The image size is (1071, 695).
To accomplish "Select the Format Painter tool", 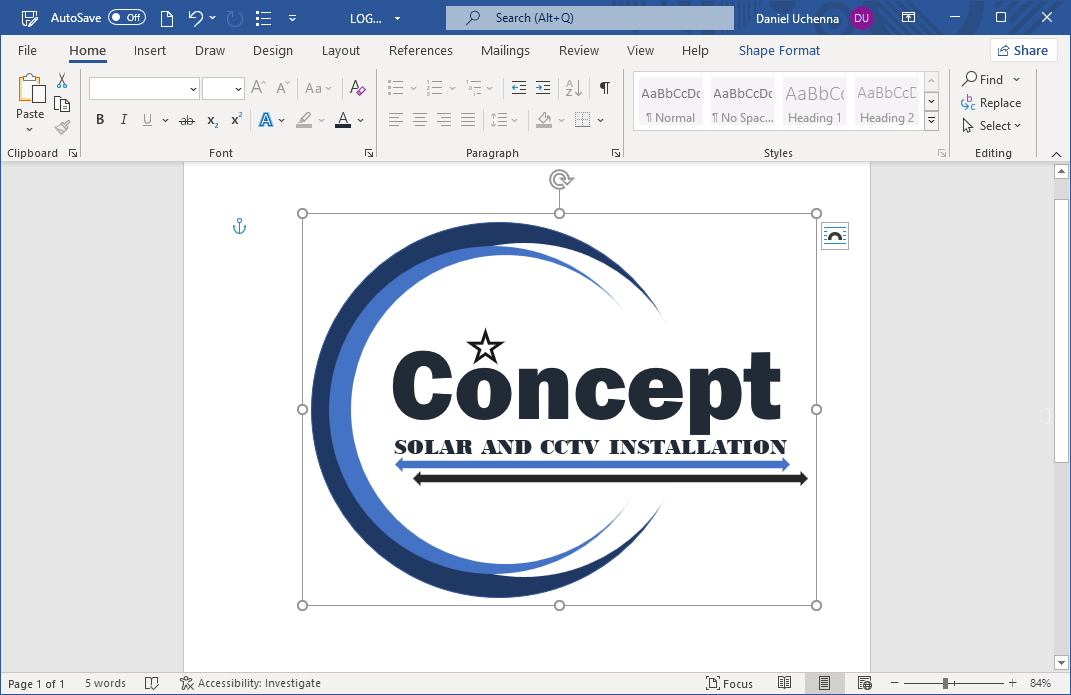I will coord(61,126).
